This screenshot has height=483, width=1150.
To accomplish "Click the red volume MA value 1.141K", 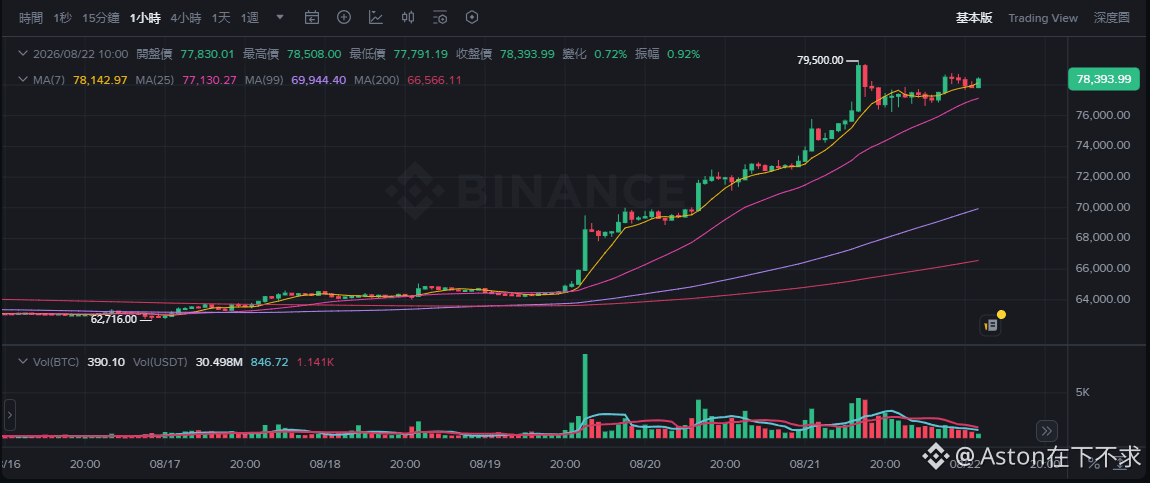I will click(x=315, y=361).
